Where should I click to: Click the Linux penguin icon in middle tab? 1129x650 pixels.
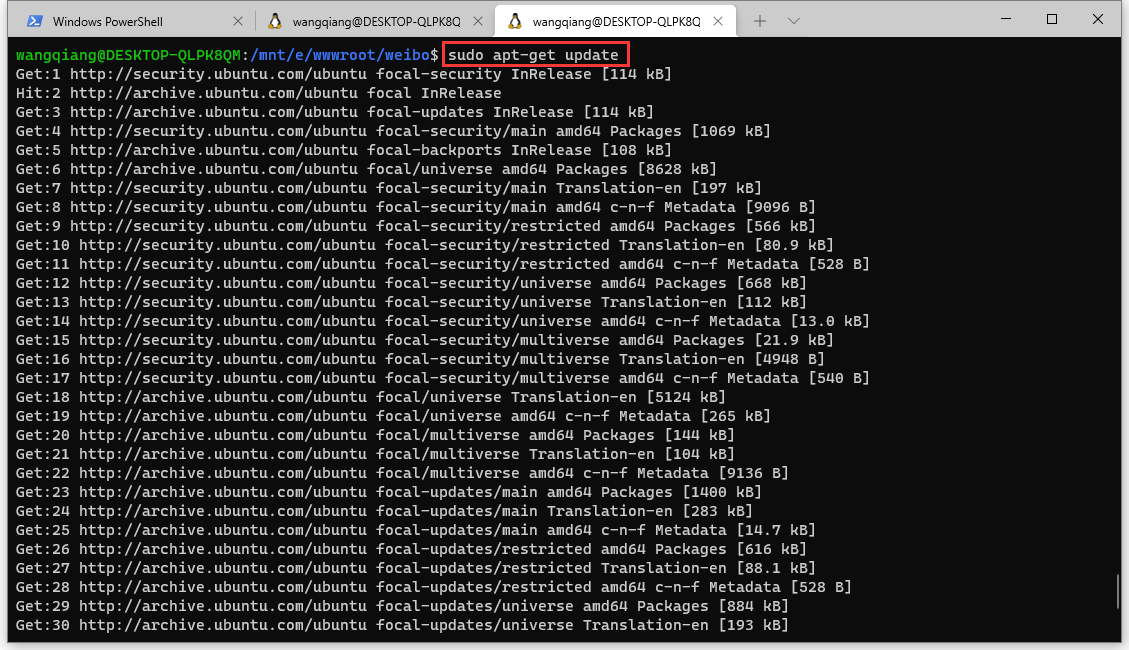(x=274, y=22)
